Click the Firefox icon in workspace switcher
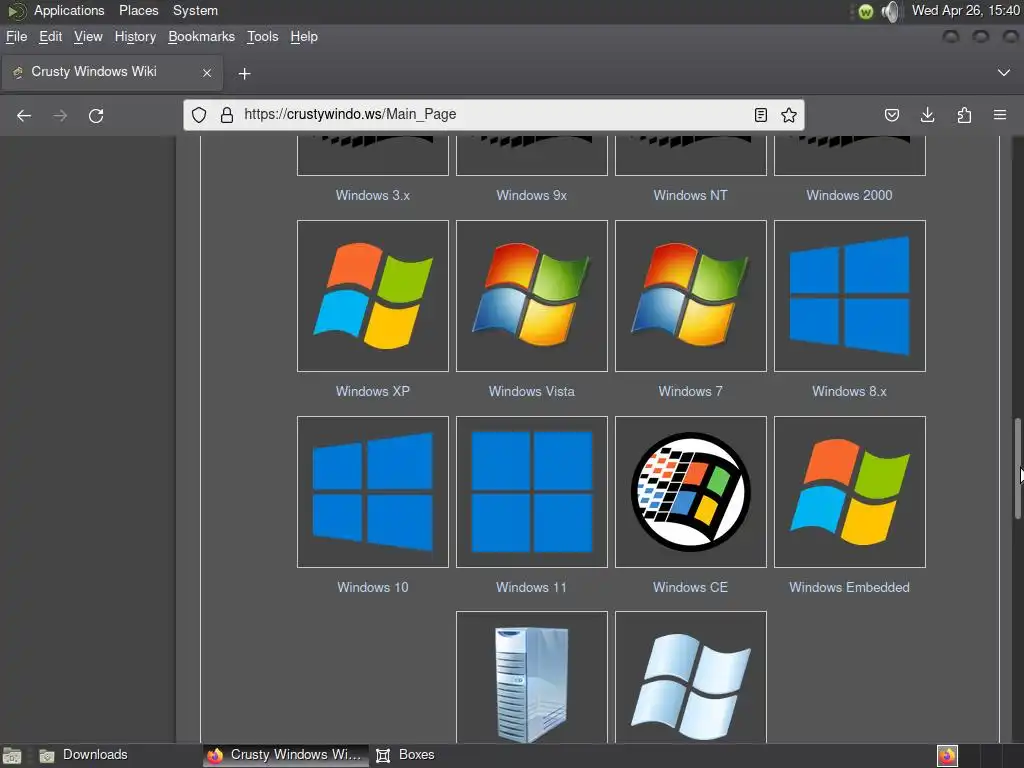The image size is (1024, 768). (x=948, y=756)
